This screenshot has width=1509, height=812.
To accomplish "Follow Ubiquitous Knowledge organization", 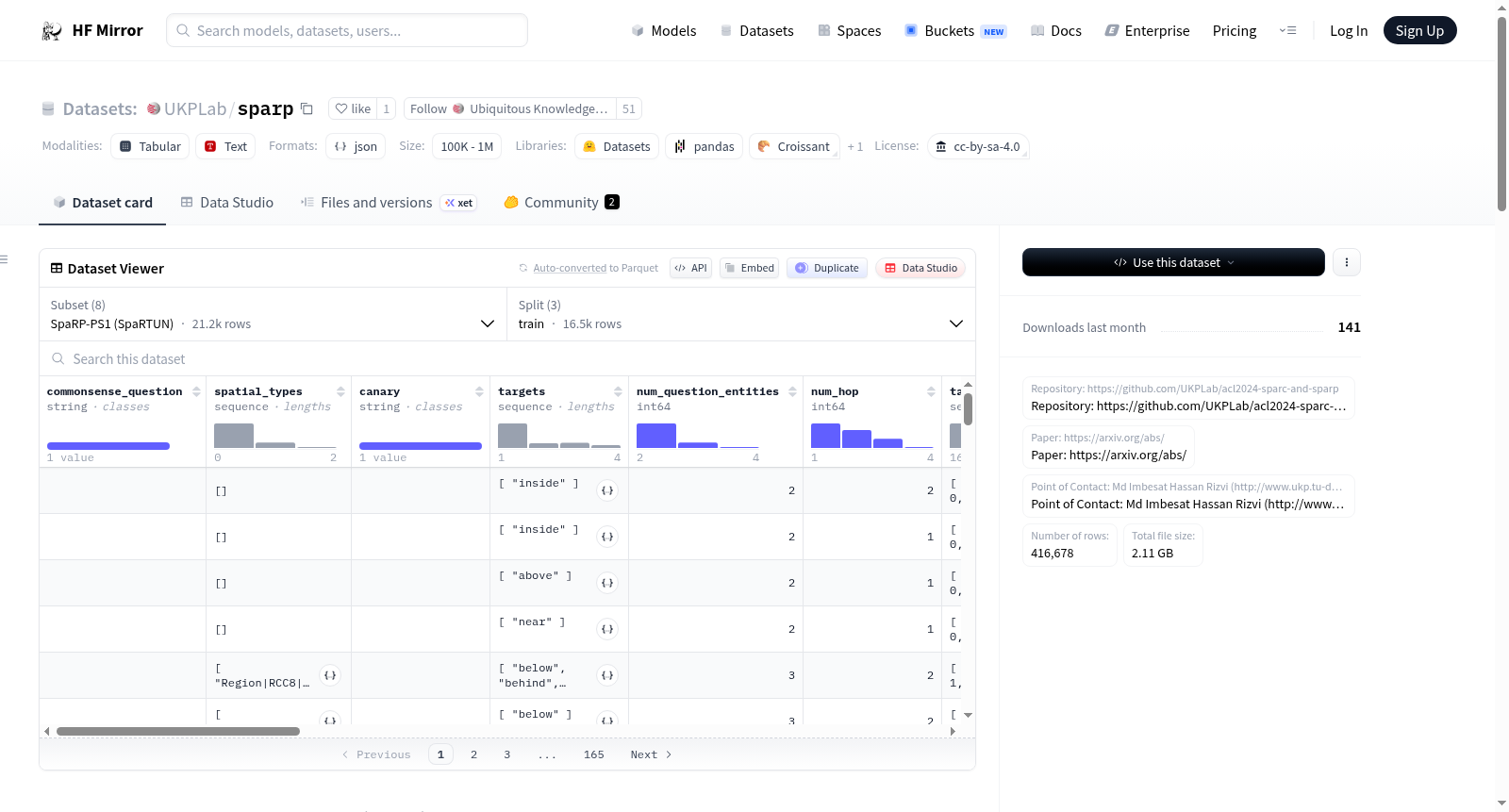I will pos(510,108).
